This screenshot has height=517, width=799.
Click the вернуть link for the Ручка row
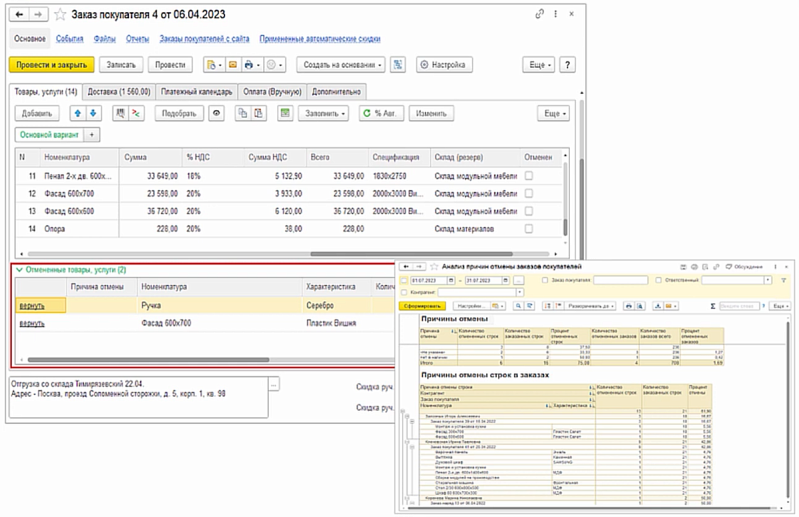[x=32, y=306]
